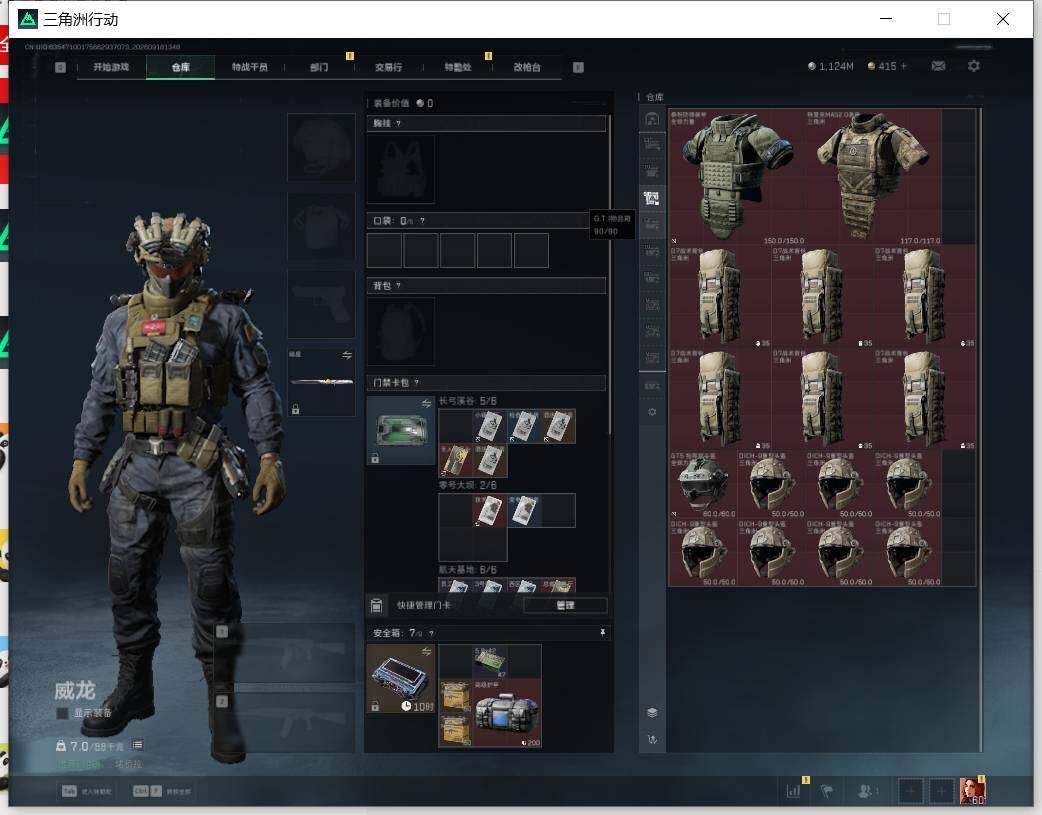This screenshot has height=815, width=1042.
Task: Click the help question mark beside 背包
Action: pyautogui.click(x=398, y=286)
